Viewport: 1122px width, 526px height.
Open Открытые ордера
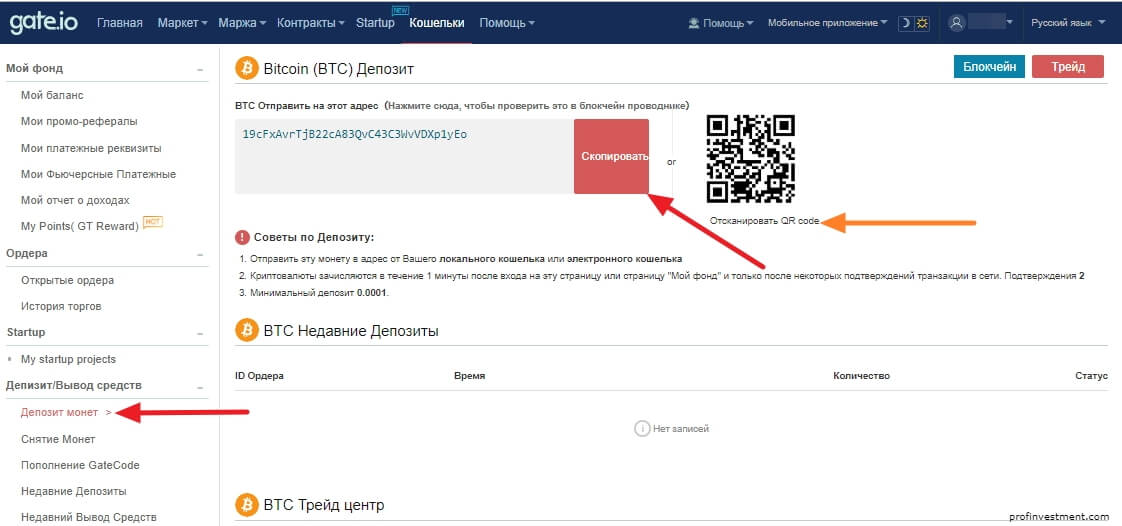(x=67, y=280)
